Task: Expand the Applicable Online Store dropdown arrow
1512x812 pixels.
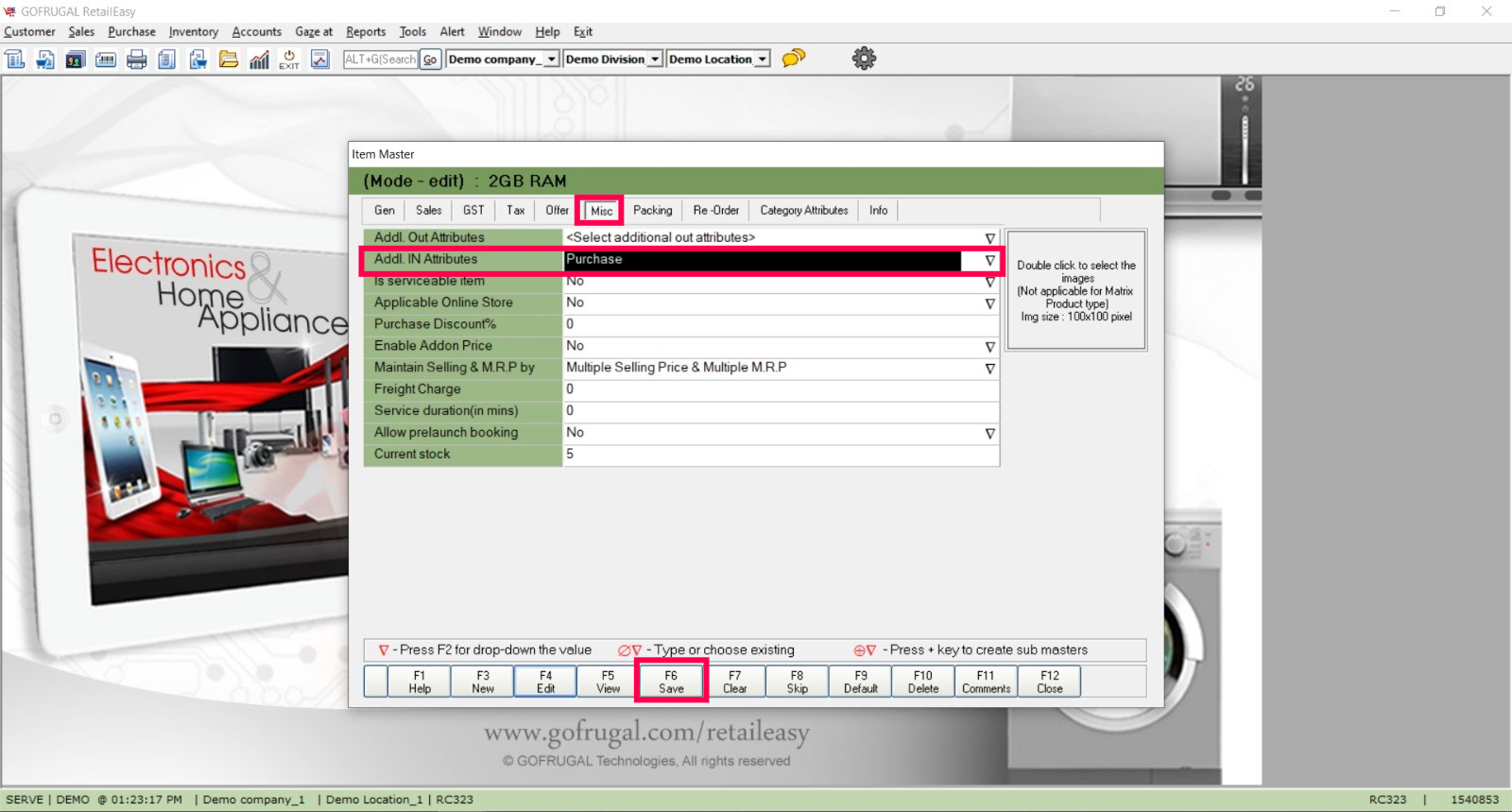Action: (x=989, y=303)
